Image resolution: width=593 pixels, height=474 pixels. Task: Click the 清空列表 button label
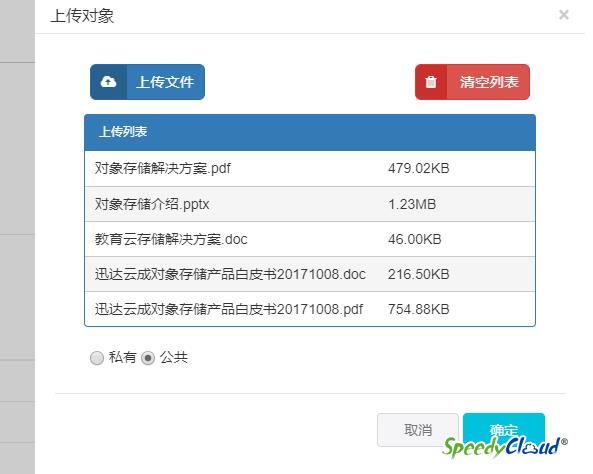[x=489, y=82]
